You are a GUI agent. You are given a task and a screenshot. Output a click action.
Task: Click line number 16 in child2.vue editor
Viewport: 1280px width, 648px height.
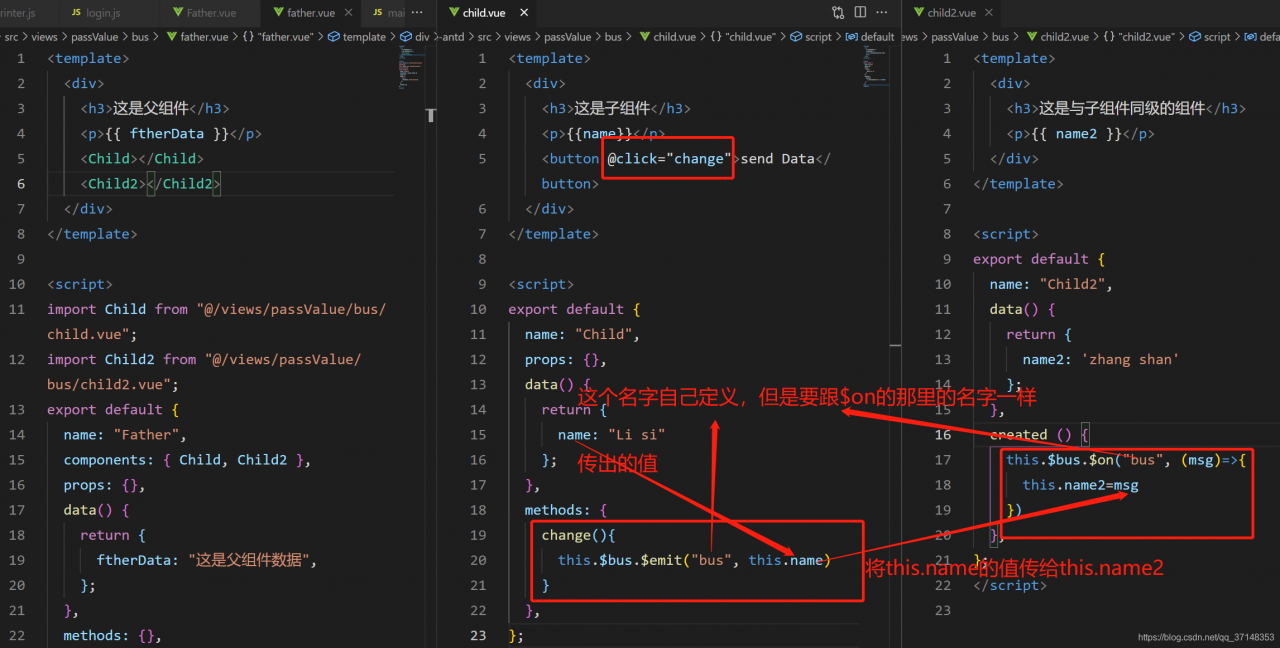tap(943, 434)
